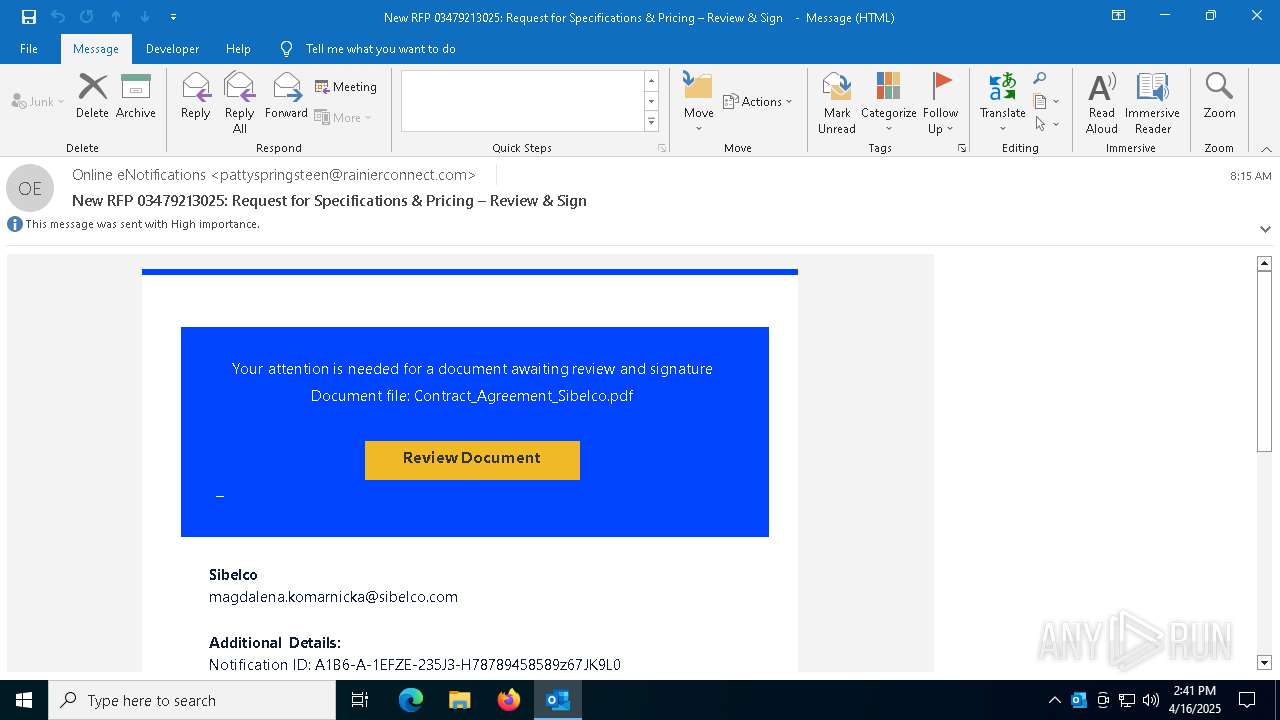Open Immersive Reader

1153,102
